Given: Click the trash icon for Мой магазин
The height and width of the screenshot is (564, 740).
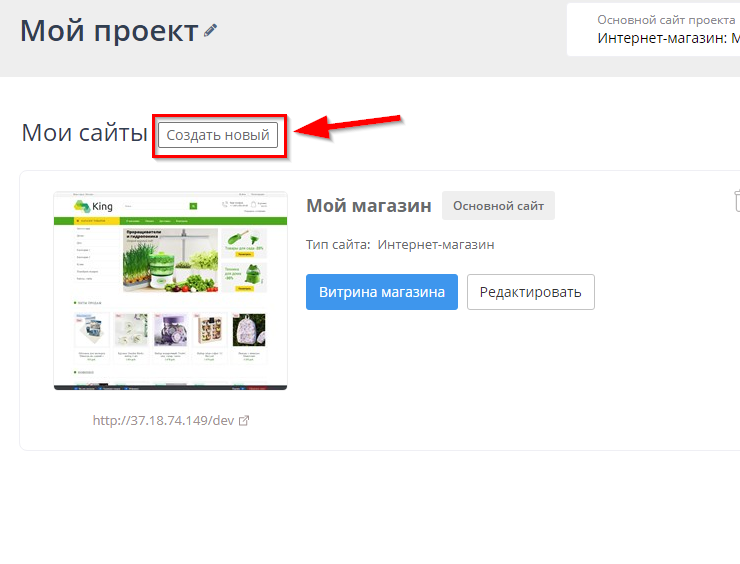Looking at the screenshot, I should coord(735,201).
